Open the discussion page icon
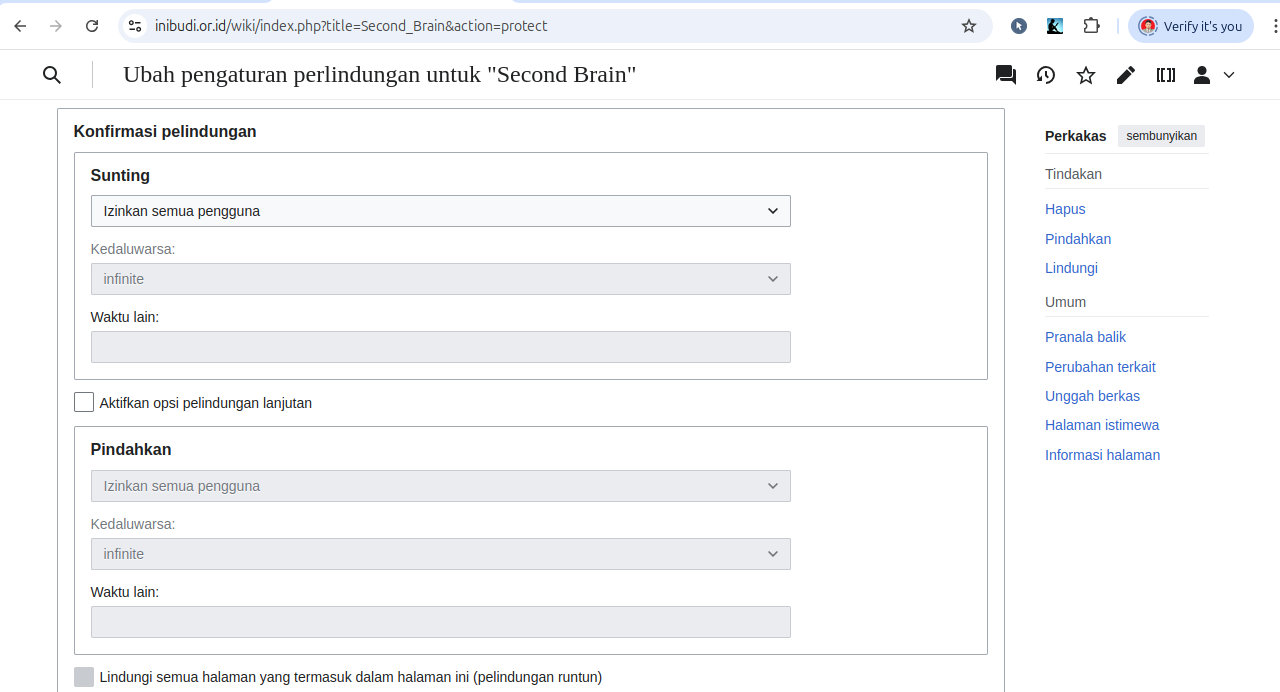The width and height of the screenshot is (1280, 692). 1006,75
